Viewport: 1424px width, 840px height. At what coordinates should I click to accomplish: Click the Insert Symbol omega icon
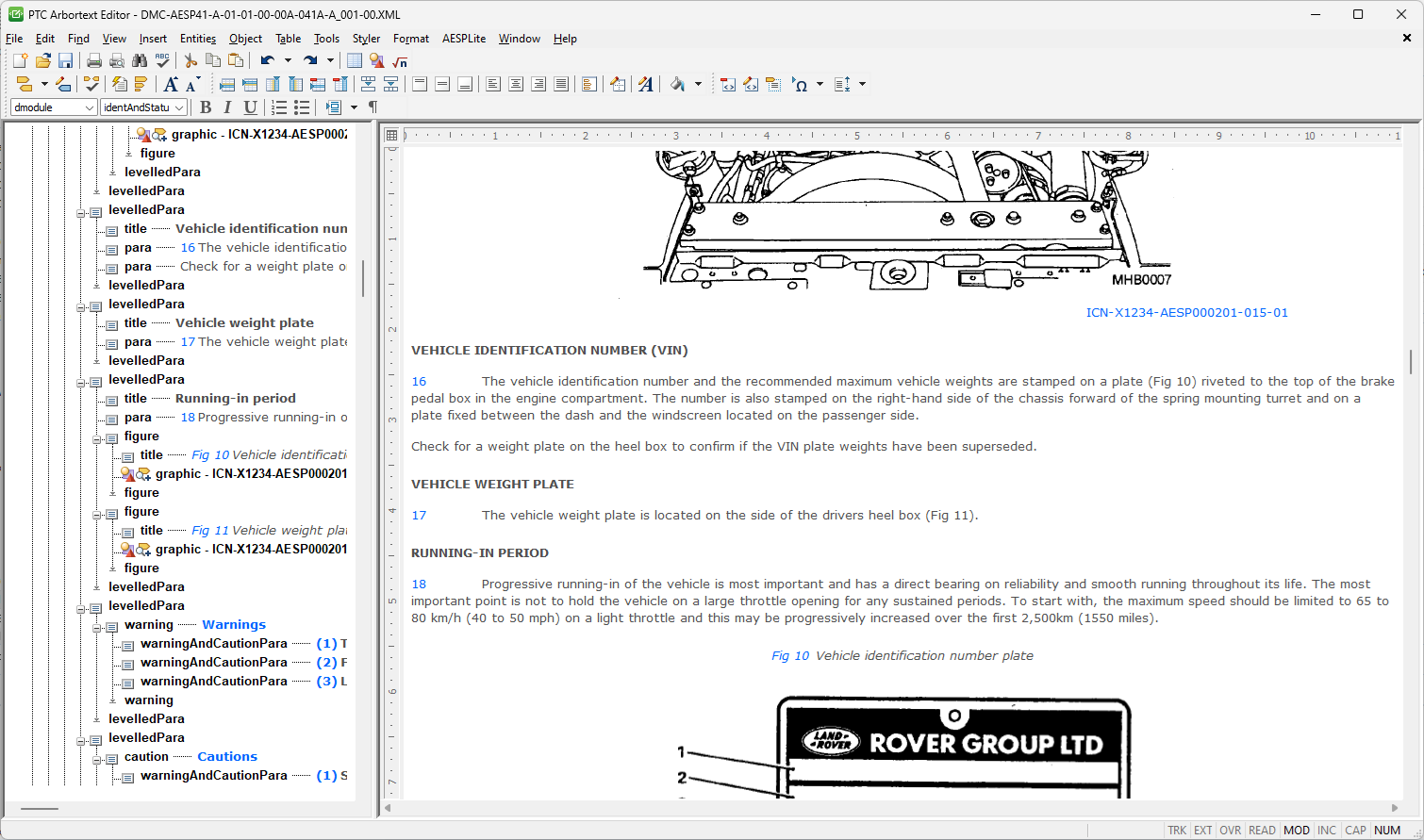pyautogui.click(x=800, y=85)
